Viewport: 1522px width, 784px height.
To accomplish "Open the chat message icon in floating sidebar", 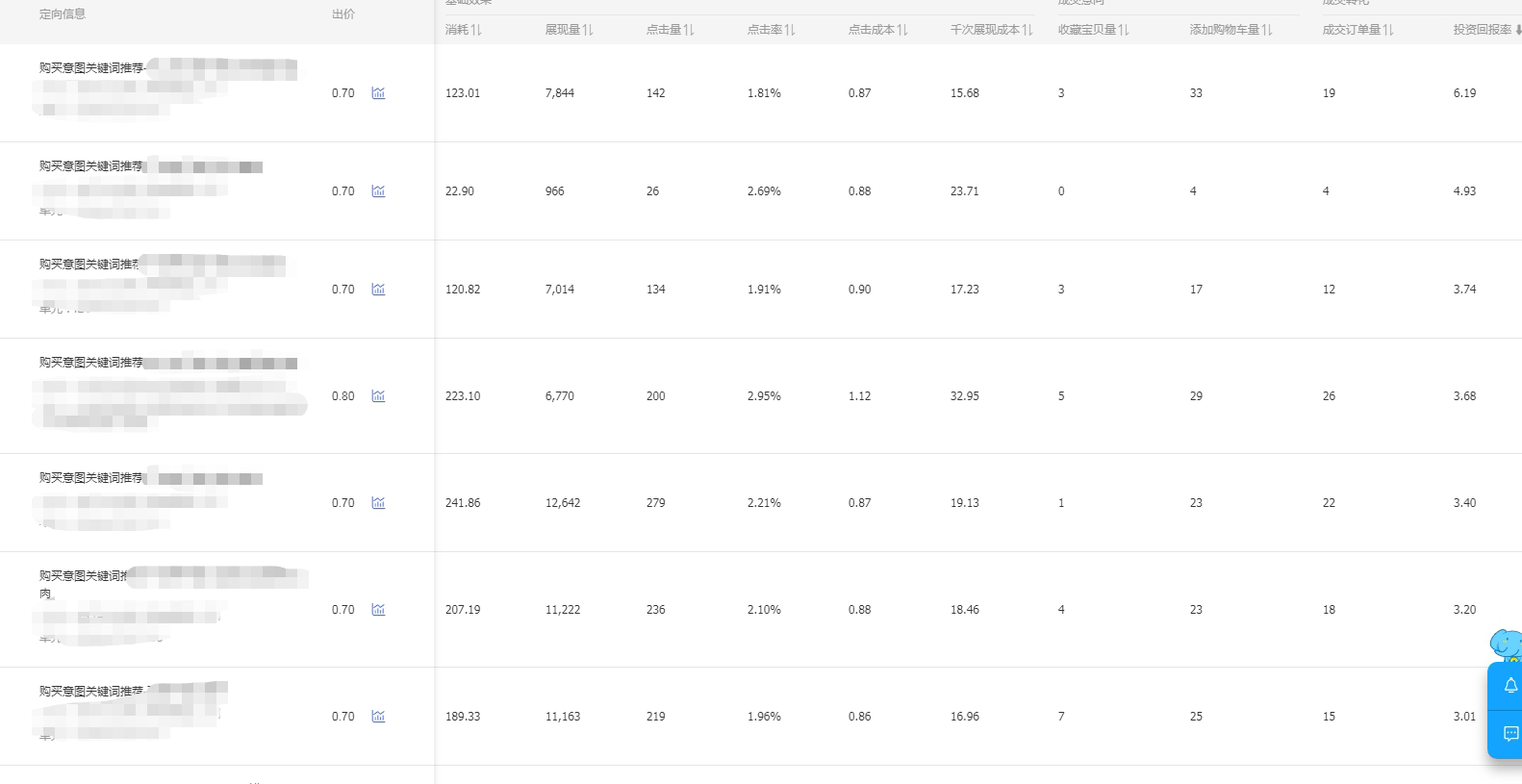I will (1510, 734).
